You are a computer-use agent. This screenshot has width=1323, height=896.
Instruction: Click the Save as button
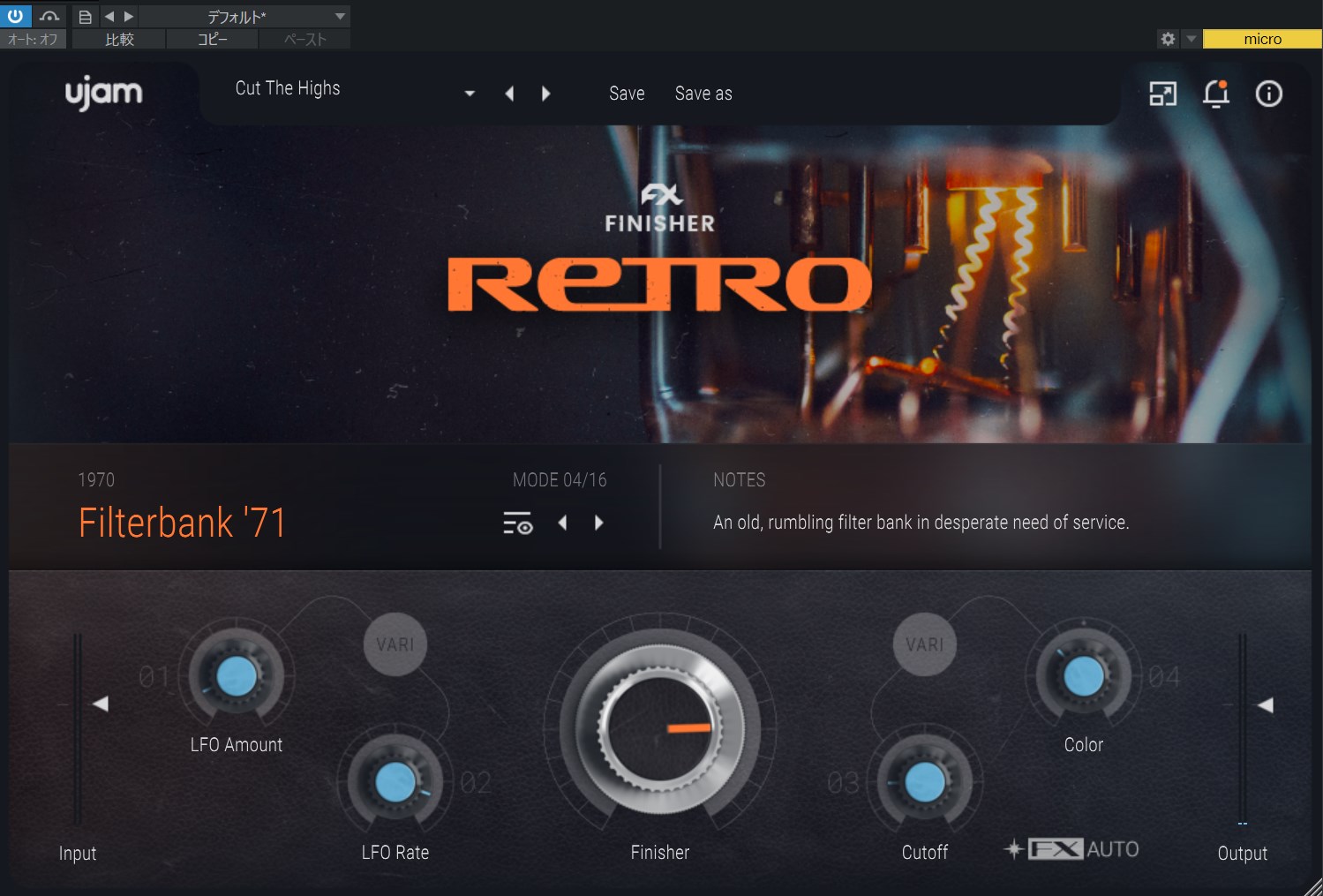click(x=703, y=94)
